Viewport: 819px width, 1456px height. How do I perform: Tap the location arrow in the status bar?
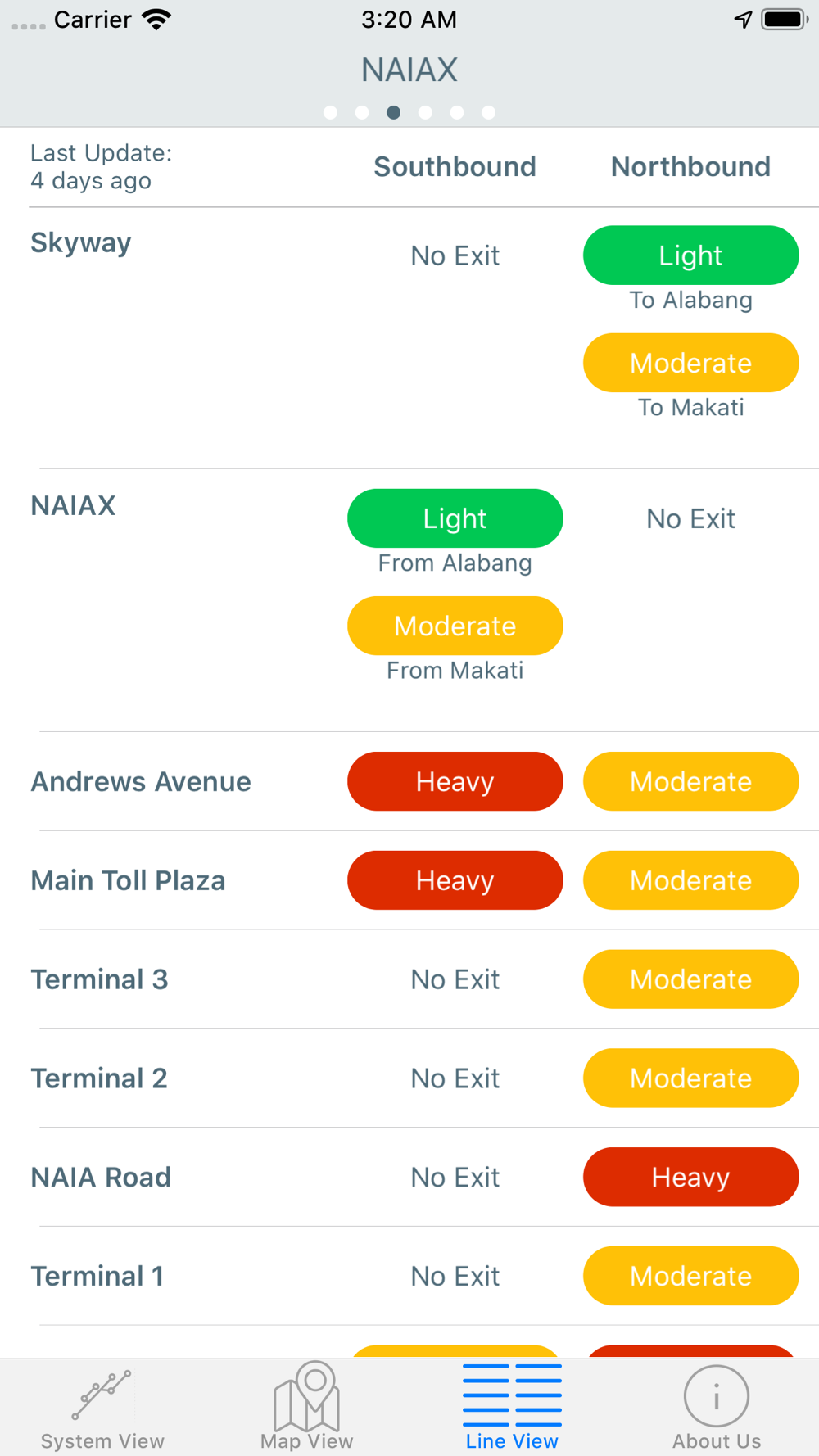click(x=743, y=19)
